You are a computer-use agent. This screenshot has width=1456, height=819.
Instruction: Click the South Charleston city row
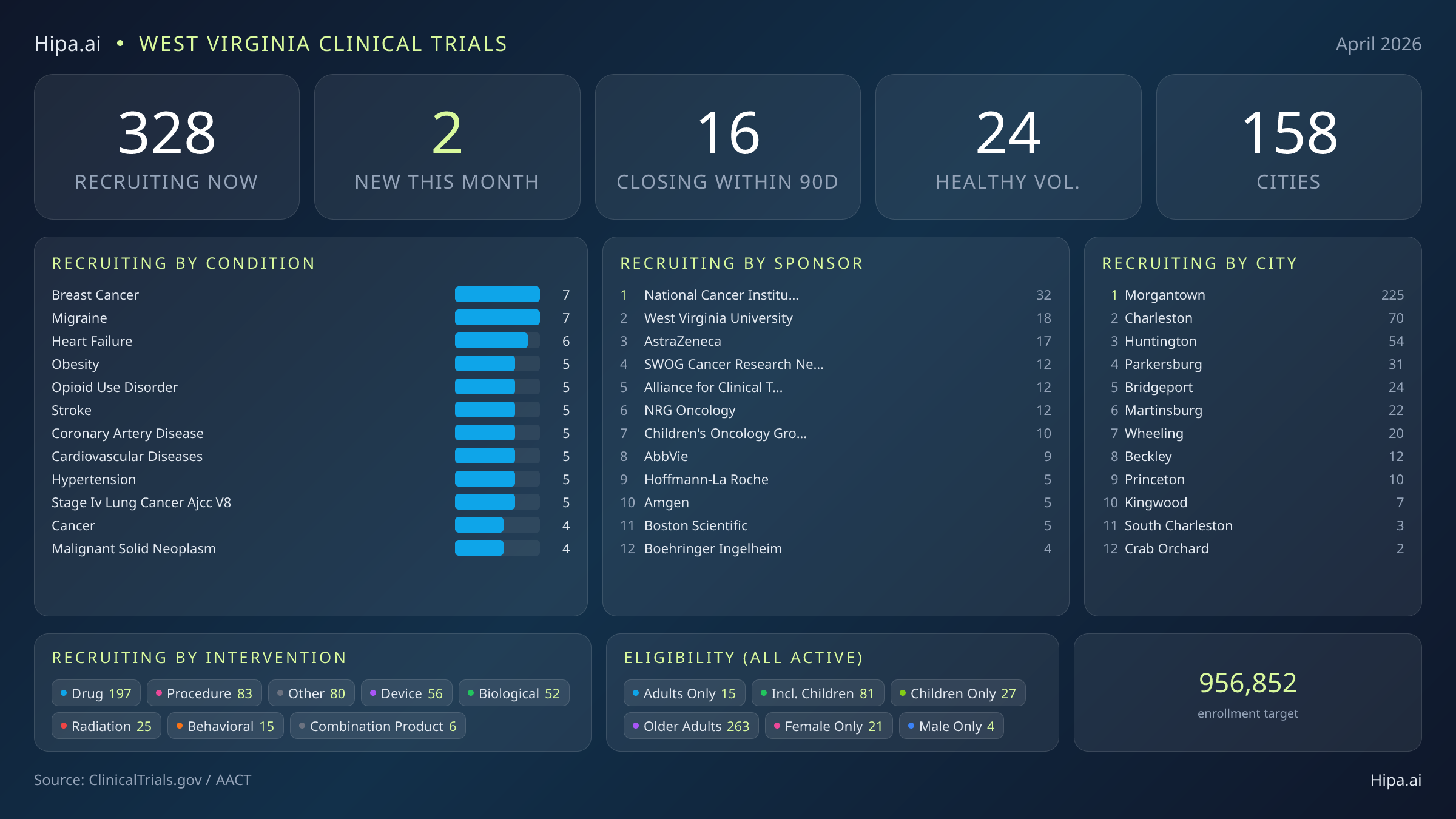tap(1253, 525)
